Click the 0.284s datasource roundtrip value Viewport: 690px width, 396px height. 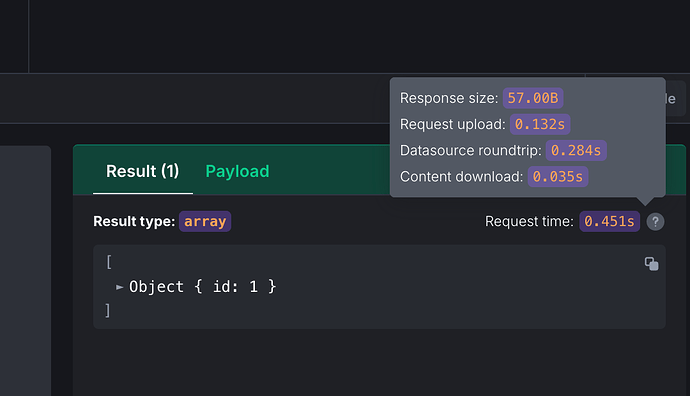pos(576,150)
